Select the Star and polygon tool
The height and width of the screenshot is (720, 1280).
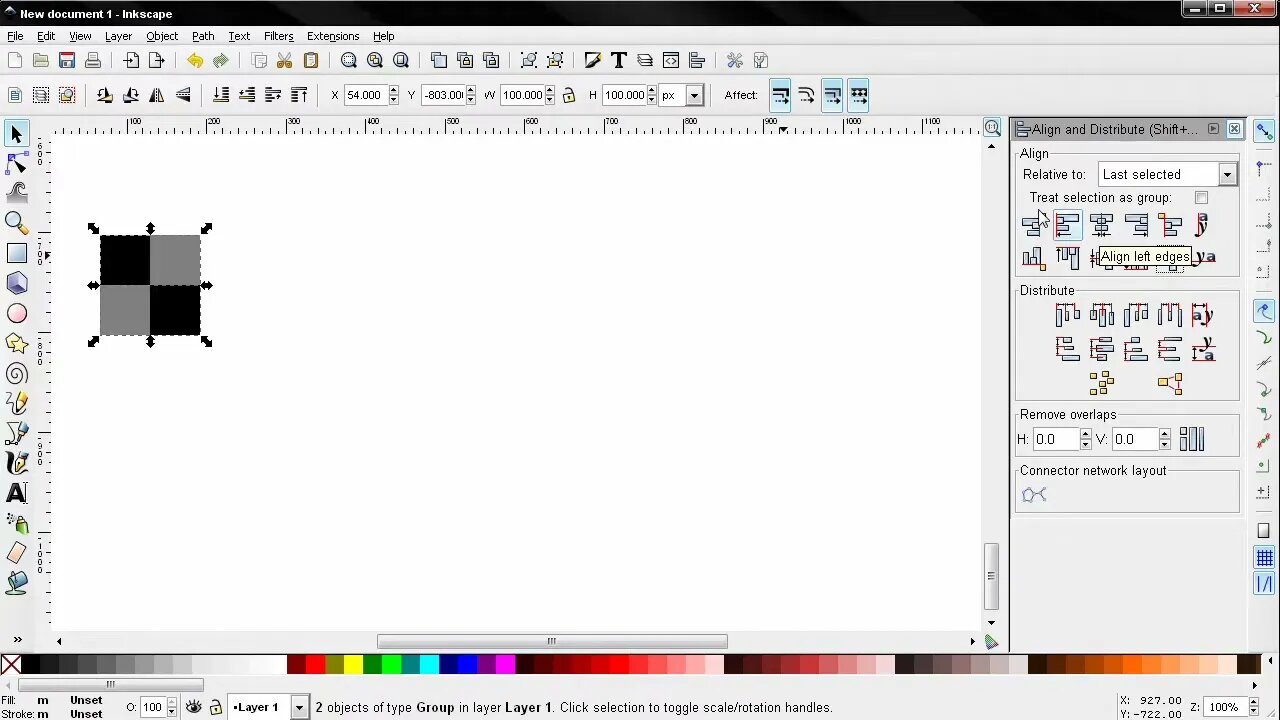pos(16,344)
